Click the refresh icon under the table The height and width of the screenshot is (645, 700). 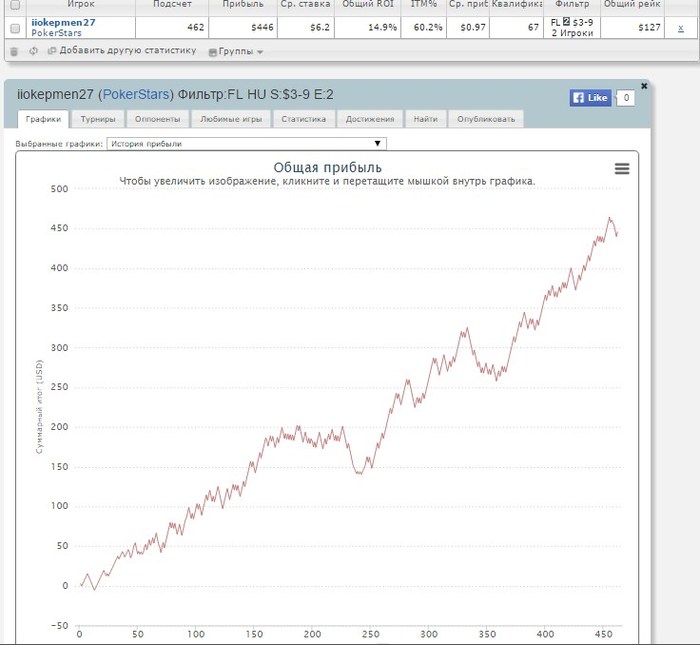point(33,51)
